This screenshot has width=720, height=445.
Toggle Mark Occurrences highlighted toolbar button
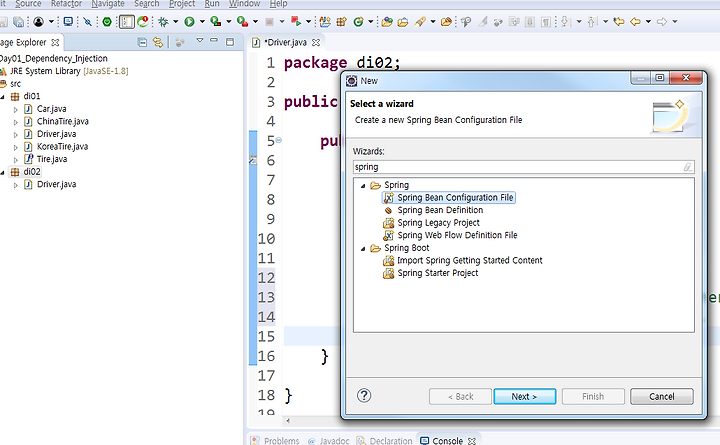click(x=126, y=22)
